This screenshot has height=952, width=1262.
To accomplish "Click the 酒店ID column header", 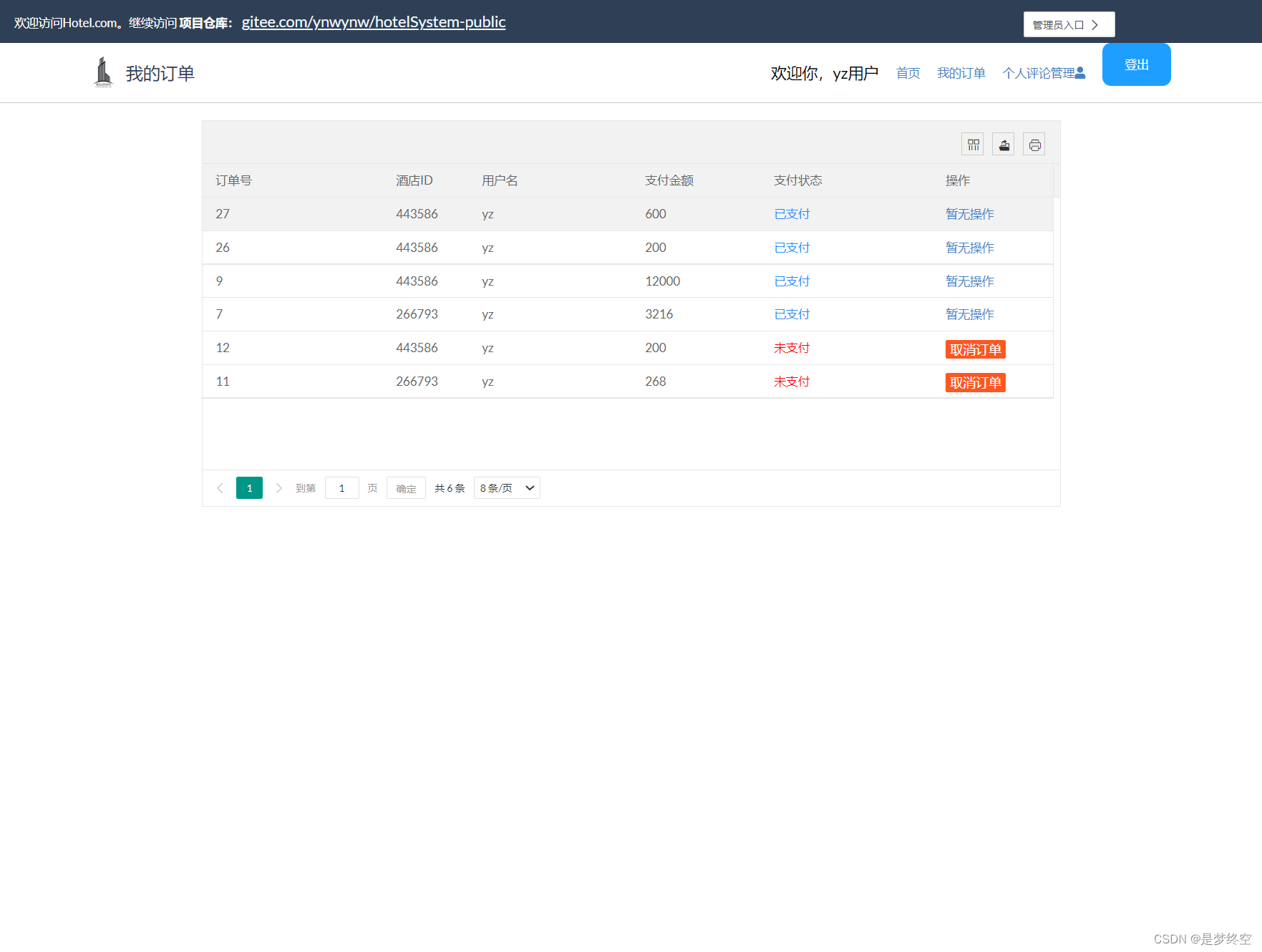I will (x=414, y=180).
